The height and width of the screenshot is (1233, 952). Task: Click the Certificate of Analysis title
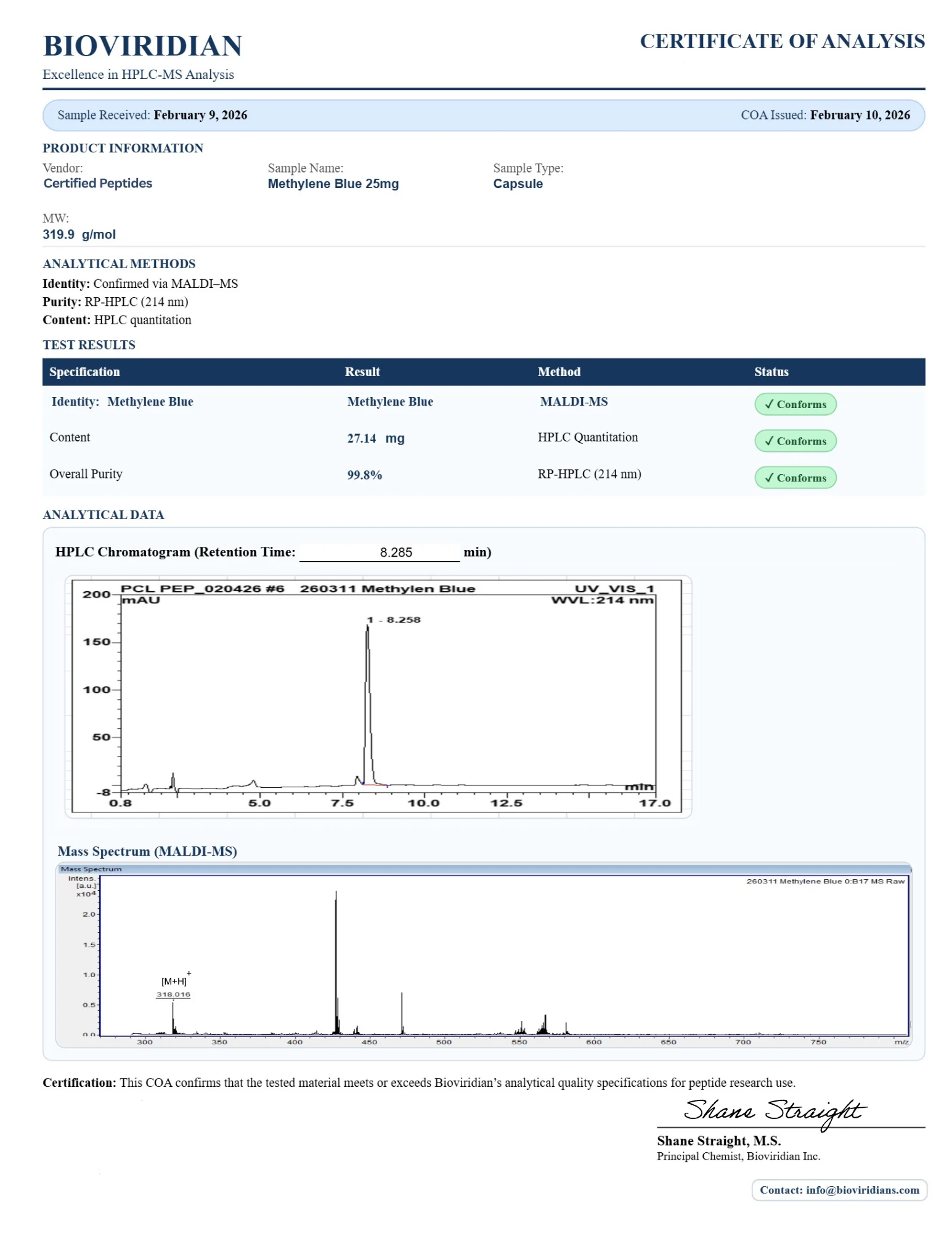782,41
